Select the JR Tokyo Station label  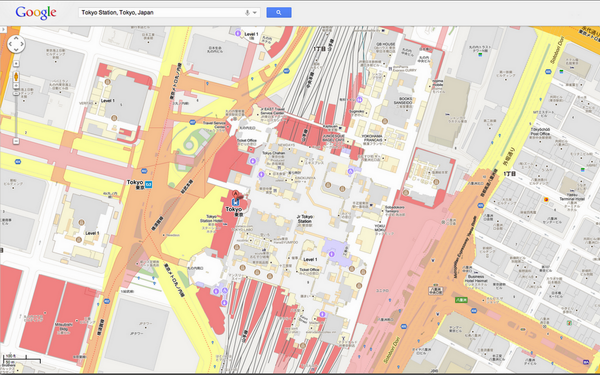pos(305,219)
